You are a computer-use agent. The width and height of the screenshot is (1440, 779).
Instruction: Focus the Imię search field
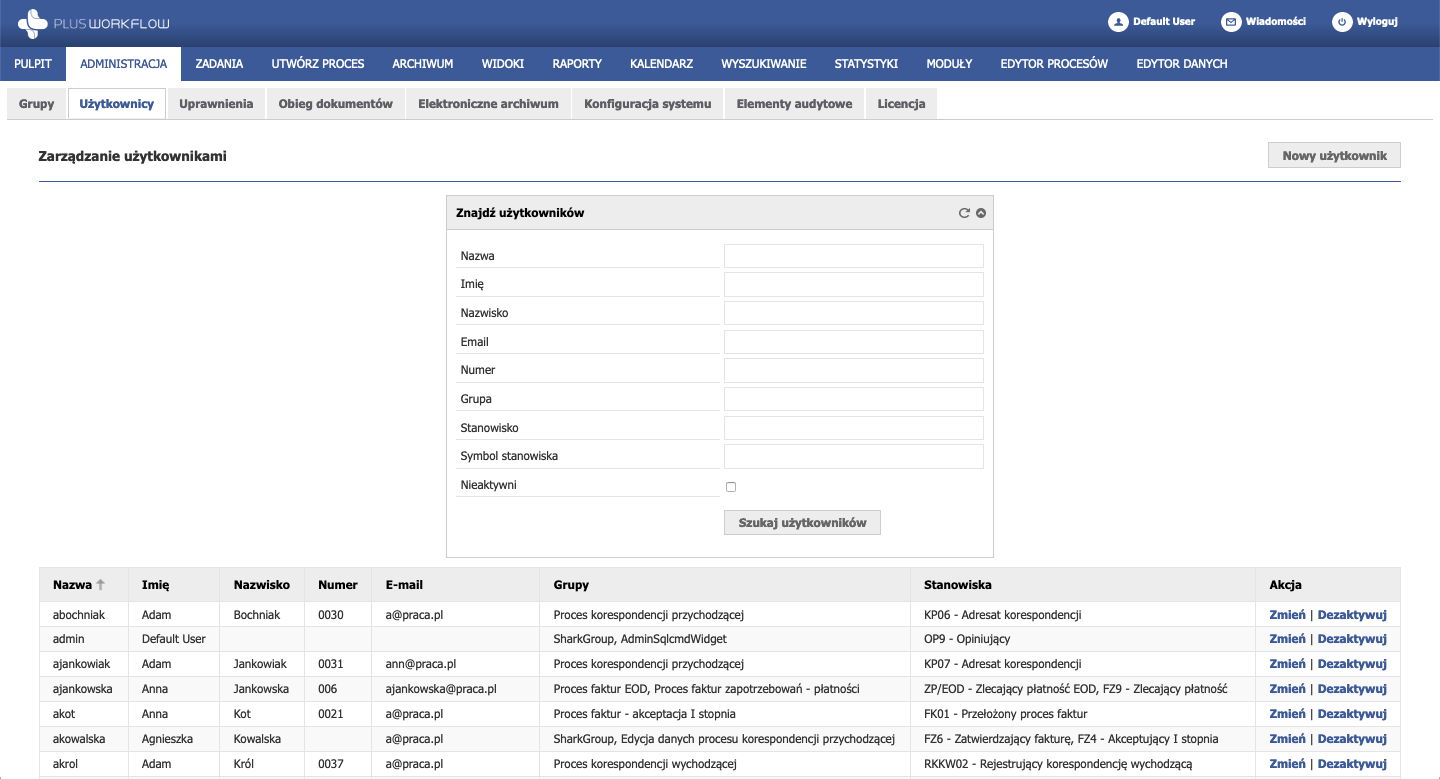click(x=853, y=284)
